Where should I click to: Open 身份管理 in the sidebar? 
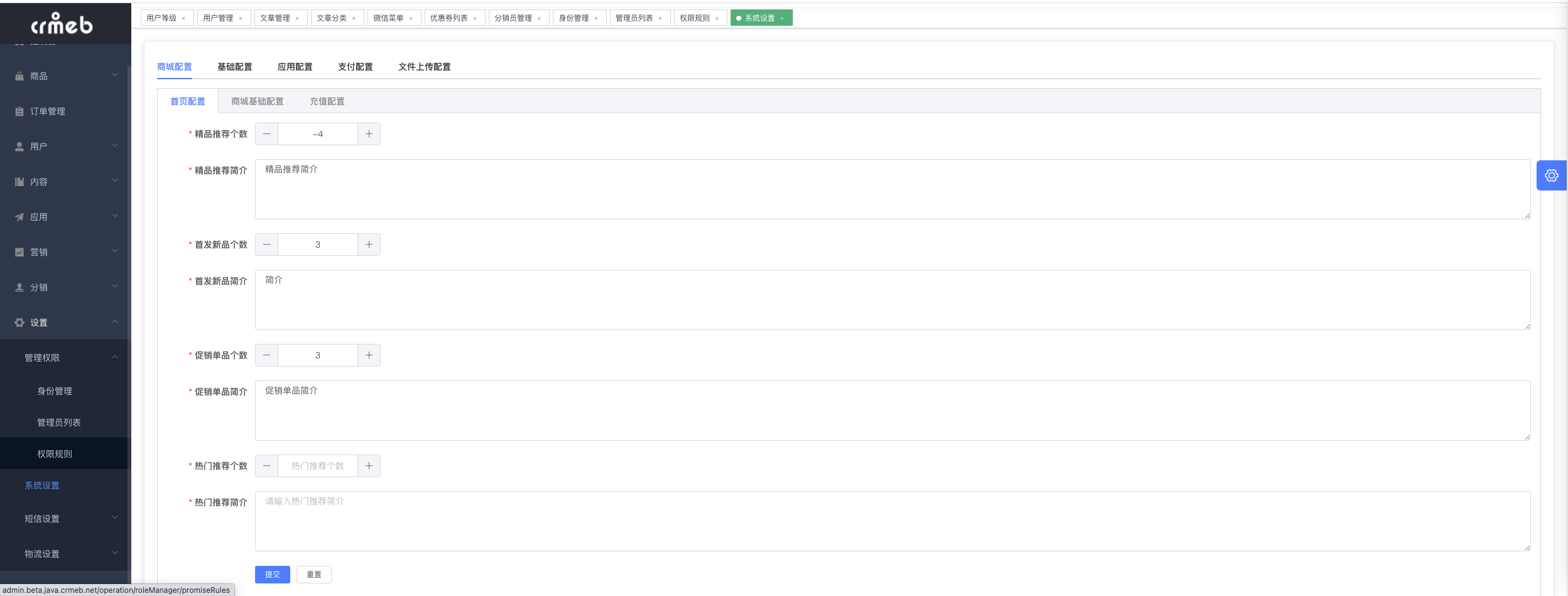(55, 391)
